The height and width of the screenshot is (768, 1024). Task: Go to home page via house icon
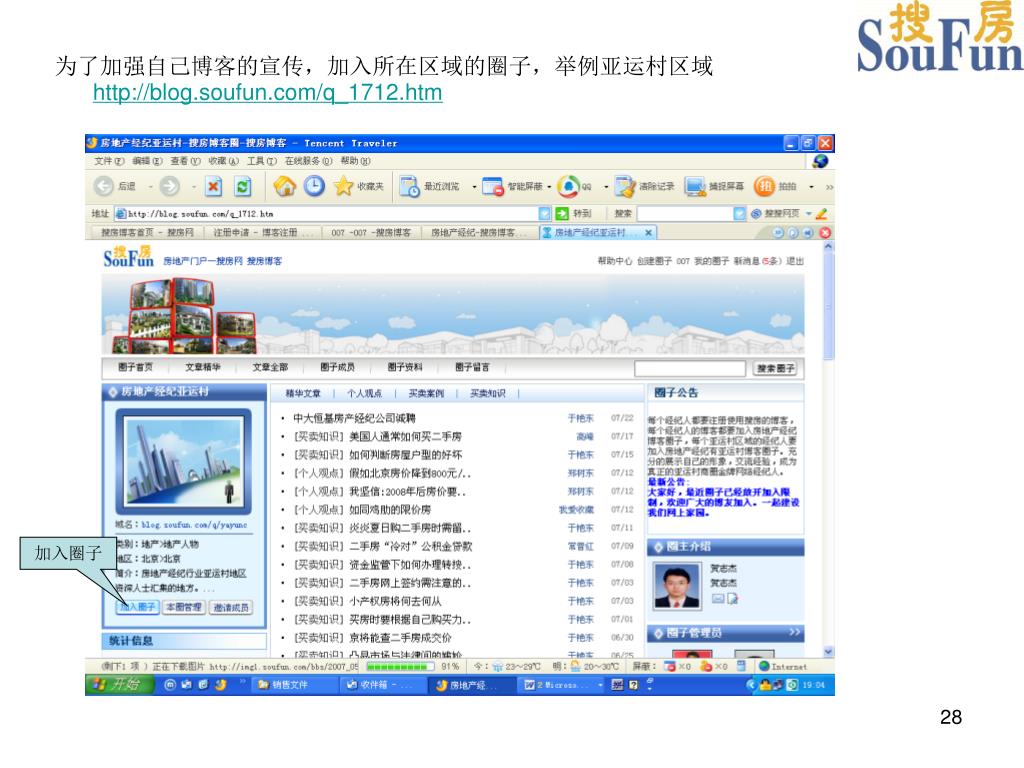click(x=285, y=186)
